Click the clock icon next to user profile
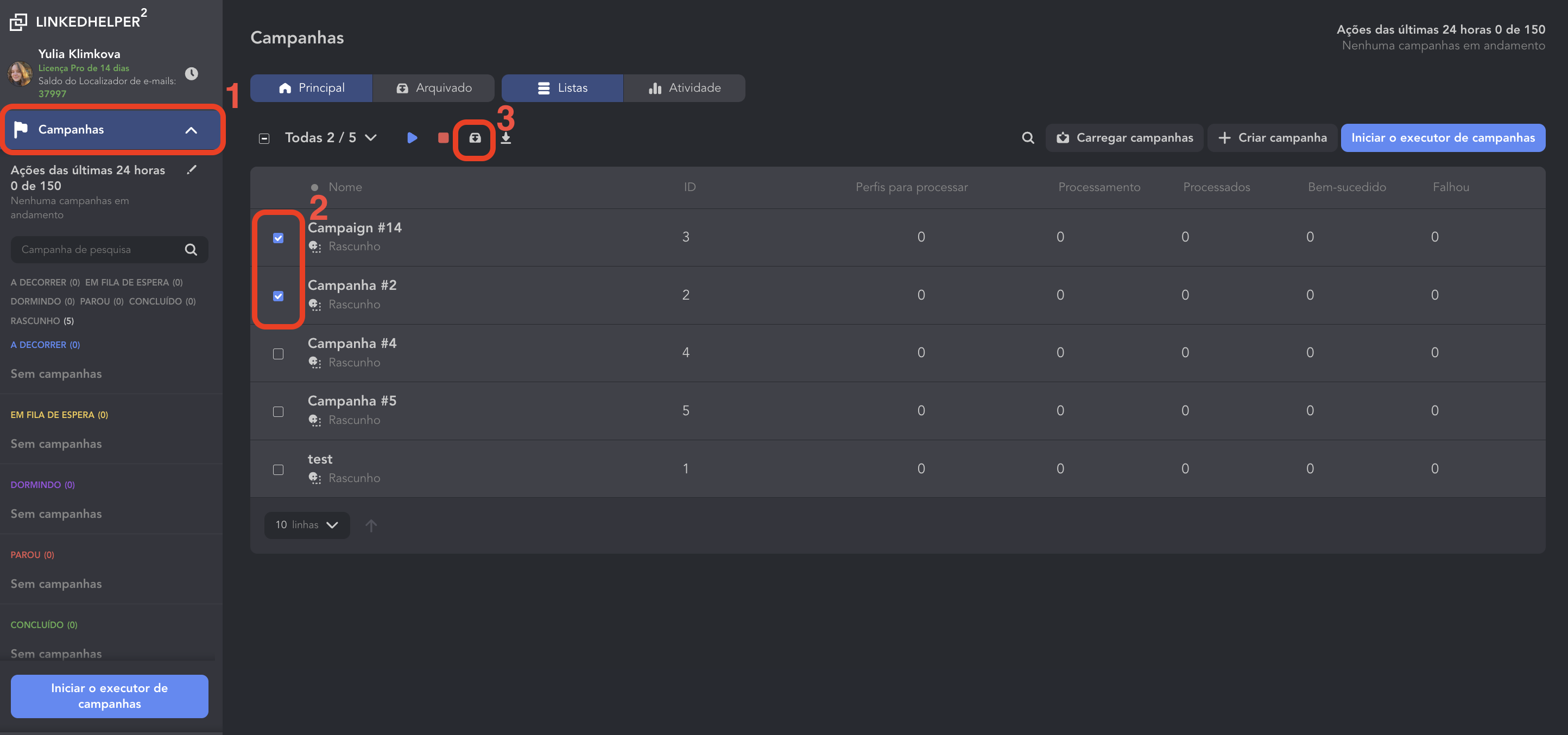The image size is (1568, 735). point(191,74)
